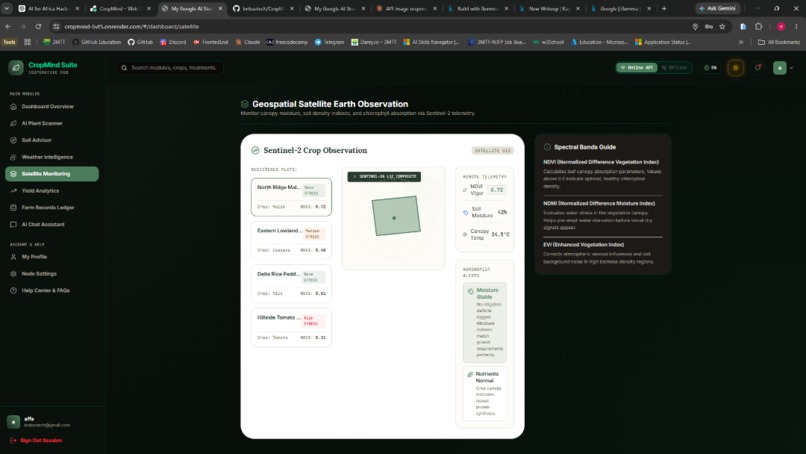Switch to Offline mode toggle
Screen dimensions: 806x454
tap(674, 67)
